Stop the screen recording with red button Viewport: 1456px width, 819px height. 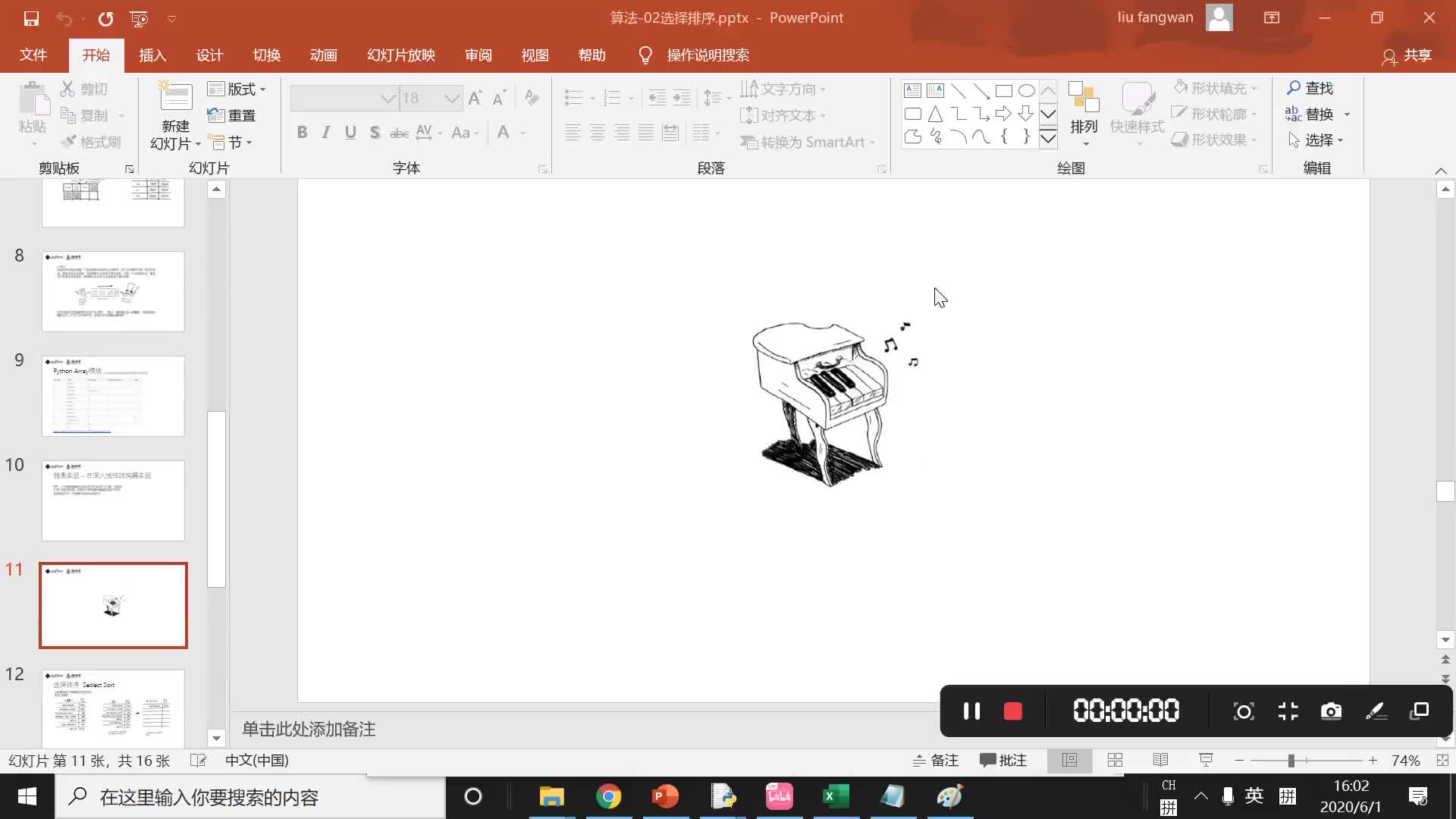coord(1013,711)
